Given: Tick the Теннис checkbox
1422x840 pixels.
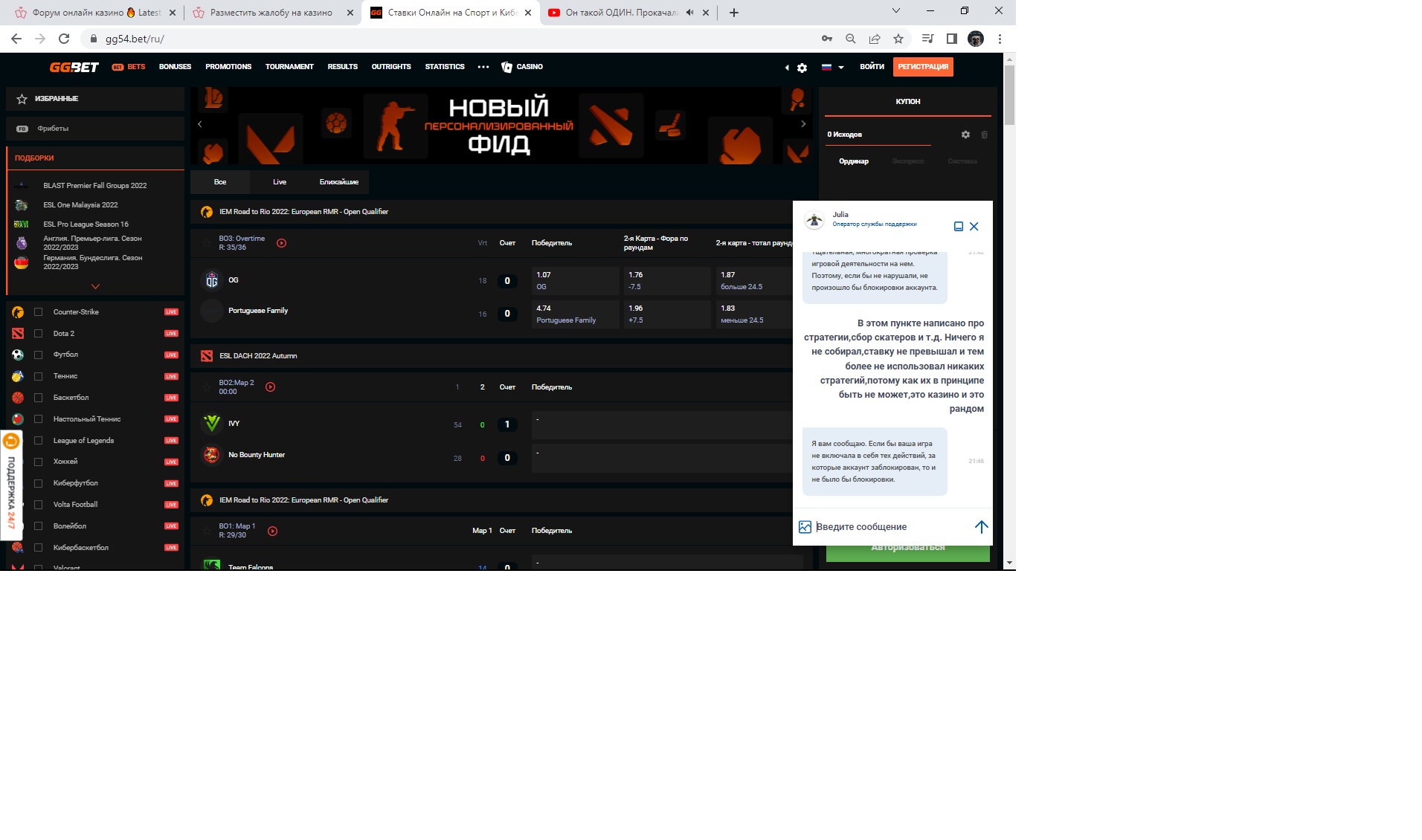Looking at the screenshot, I should (39, 376).
